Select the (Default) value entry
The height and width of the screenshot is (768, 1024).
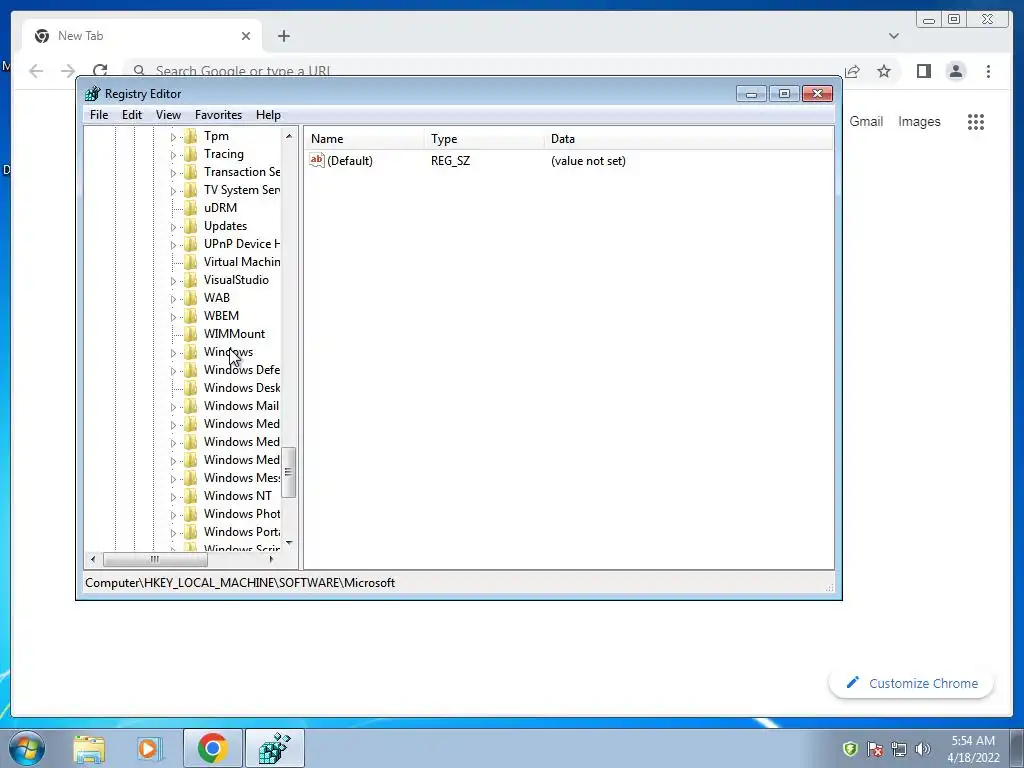349,161
